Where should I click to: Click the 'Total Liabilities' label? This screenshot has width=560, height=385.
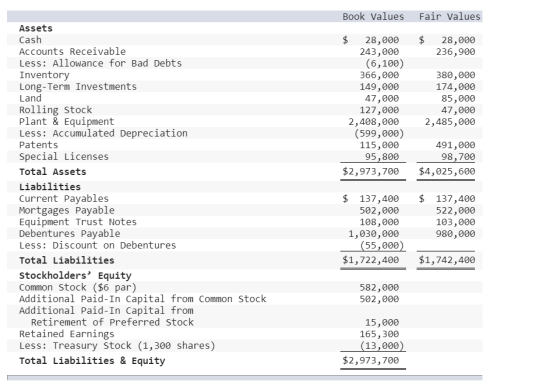click(x=67, y=260)
